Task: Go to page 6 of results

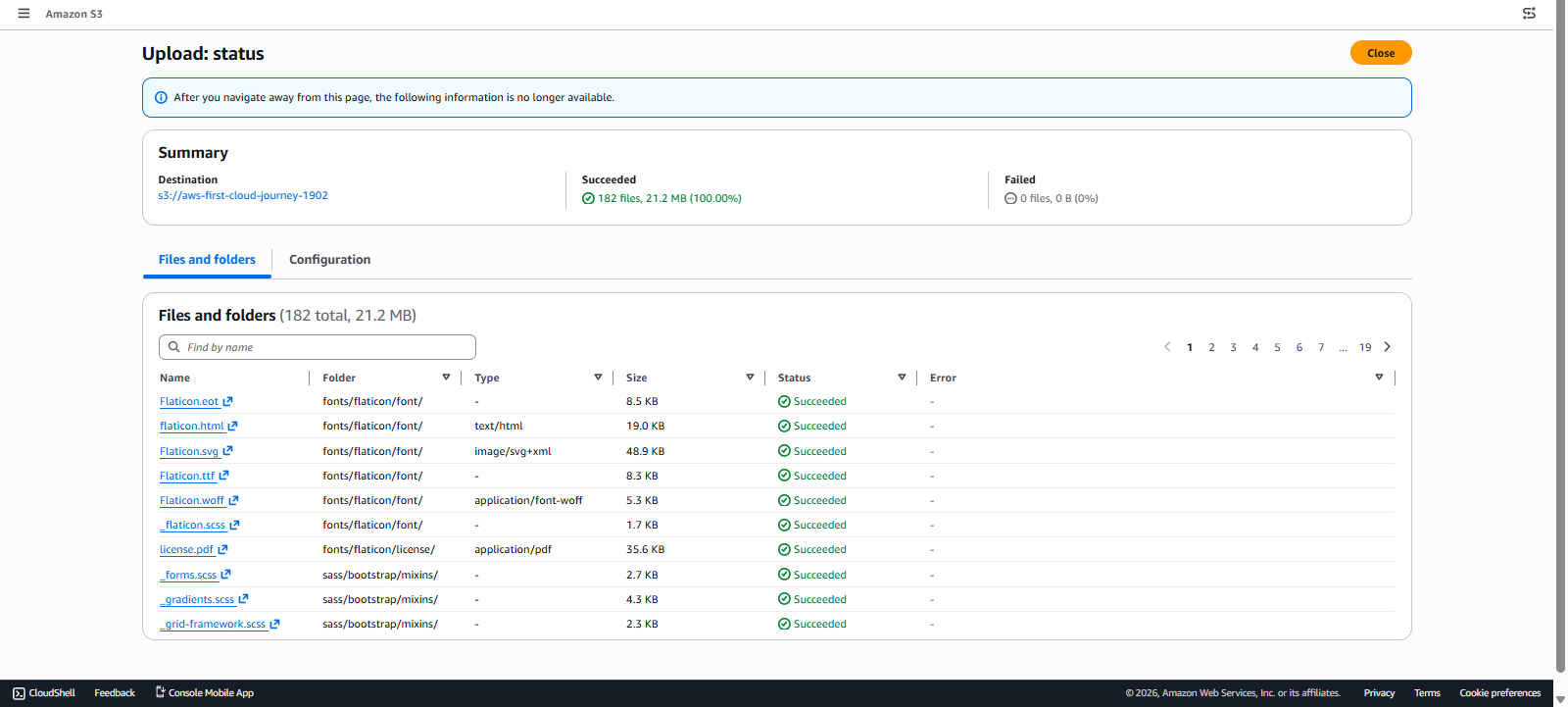Action: [x=1299, y=348]
